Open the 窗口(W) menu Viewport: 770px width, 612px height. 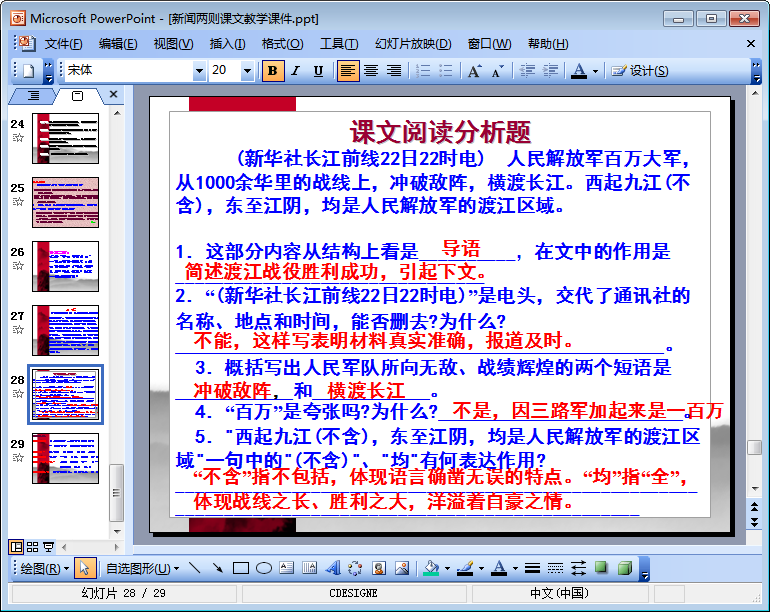click(489, 44)
